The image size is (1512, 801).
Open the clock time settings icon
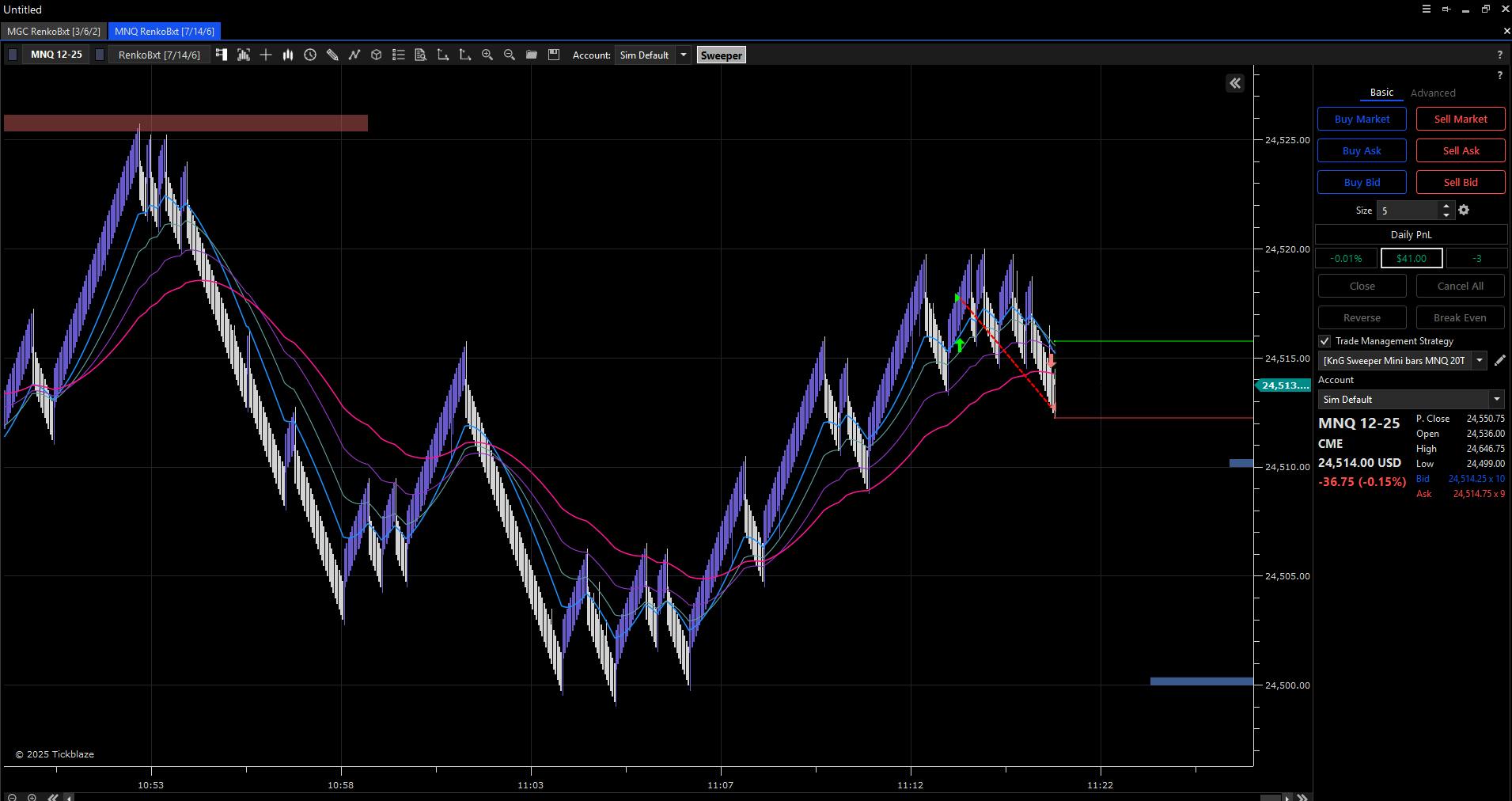click(x=310, y=55)
